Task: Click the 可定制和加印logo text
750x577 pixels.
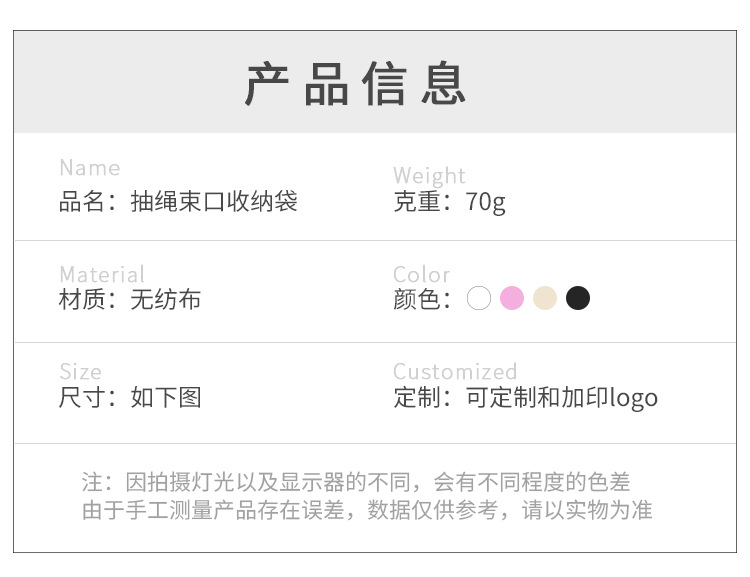Action: point(562,397)
